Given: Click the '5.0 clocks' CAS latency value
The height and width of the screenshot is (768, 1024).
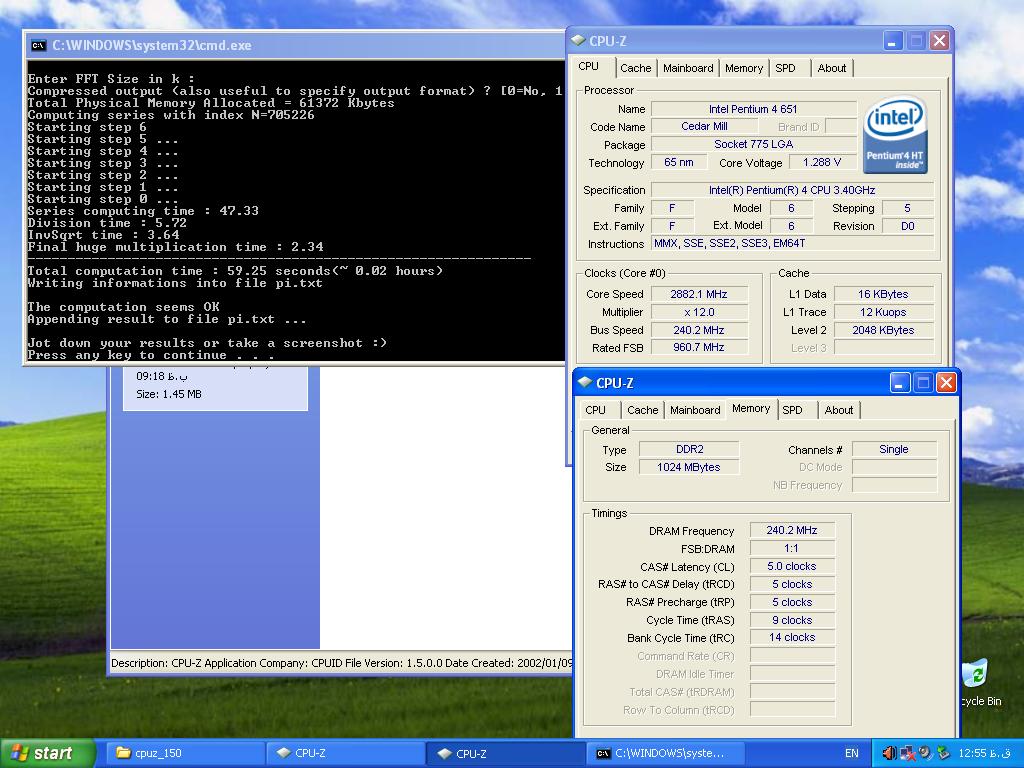Looking at the screenshot, I should tap(792, 566).
